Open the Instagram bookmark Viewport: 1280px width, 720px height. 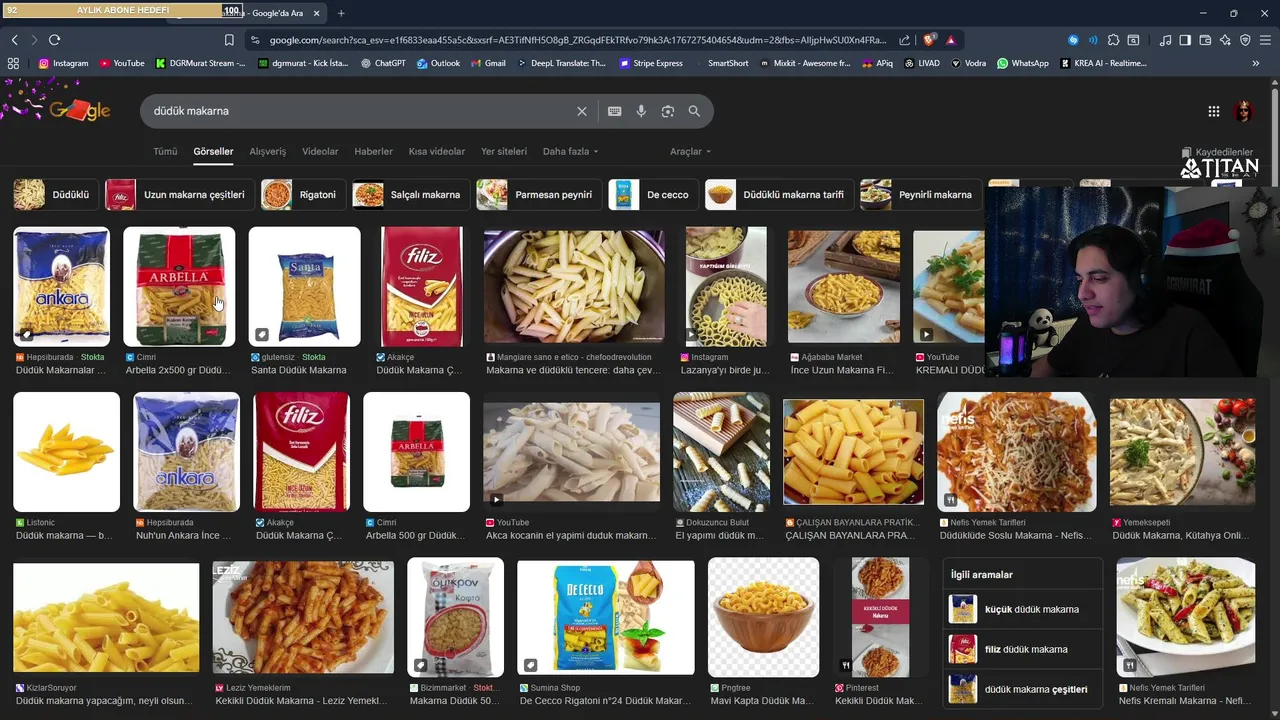coord(63,63)
